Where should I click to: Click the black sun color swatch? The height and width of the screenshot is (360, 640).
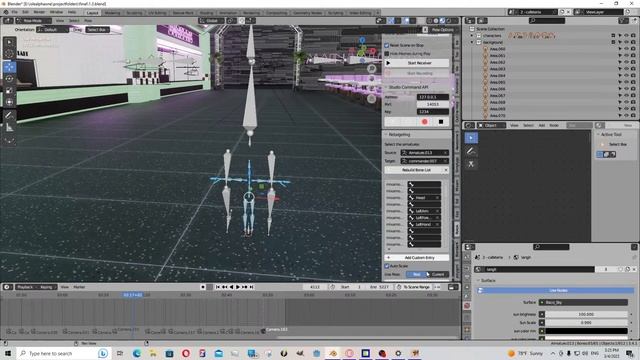(586, 331)
